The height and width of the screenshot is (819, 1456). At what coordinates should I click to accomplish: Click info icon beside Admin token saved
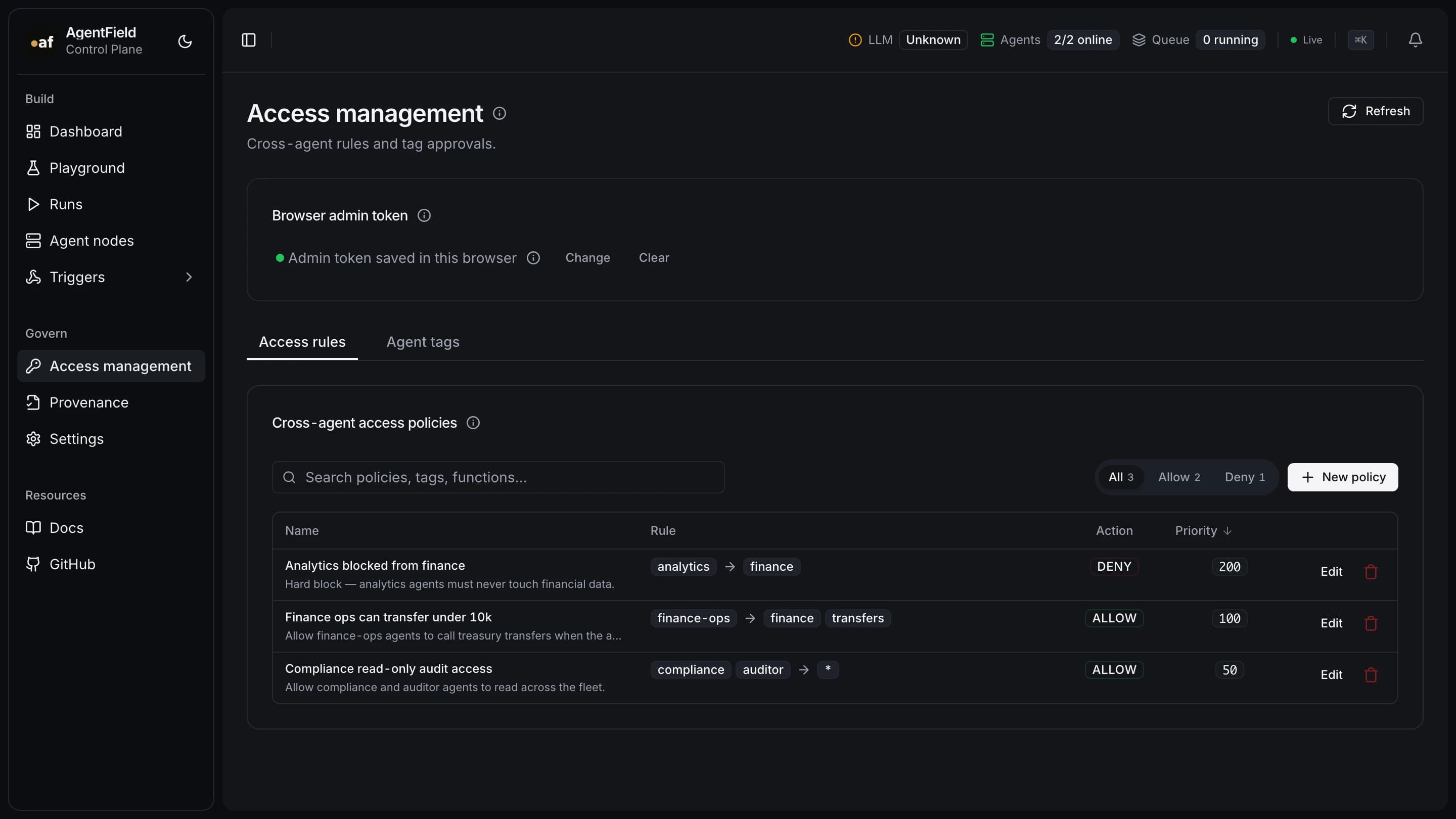click(x=533, y=258)
